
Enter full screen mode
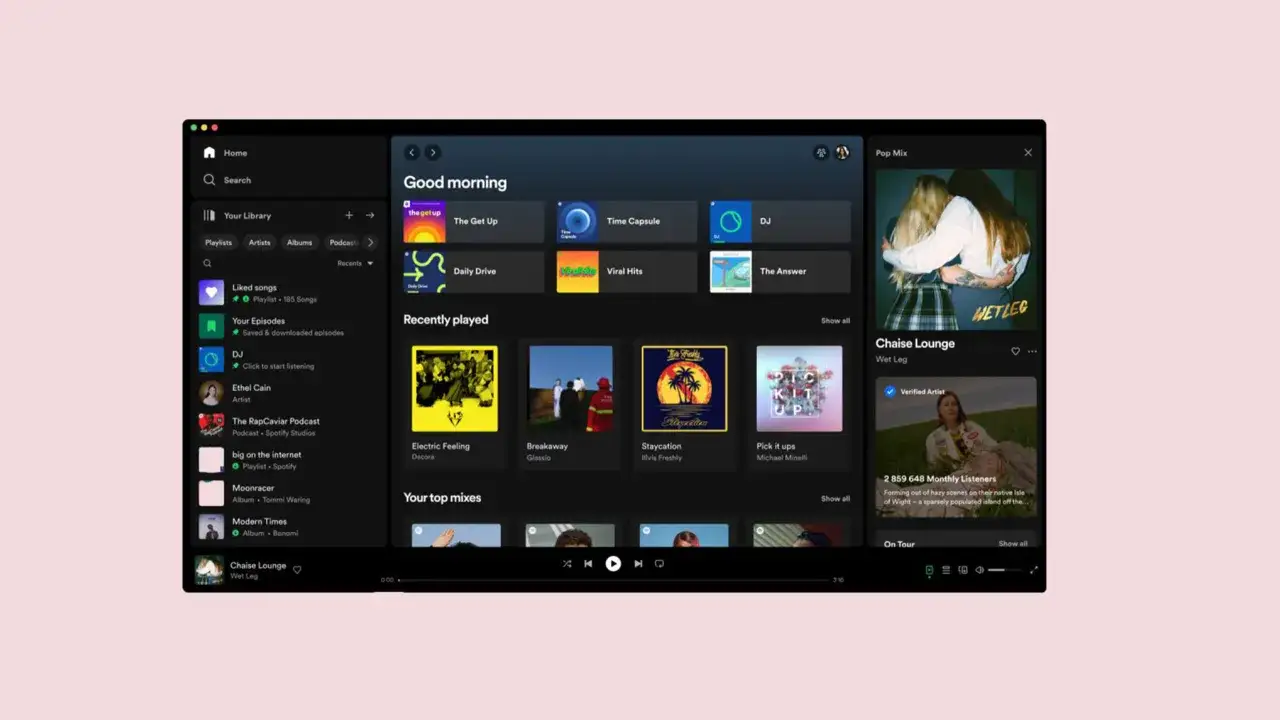click(x=1034, y=570)
